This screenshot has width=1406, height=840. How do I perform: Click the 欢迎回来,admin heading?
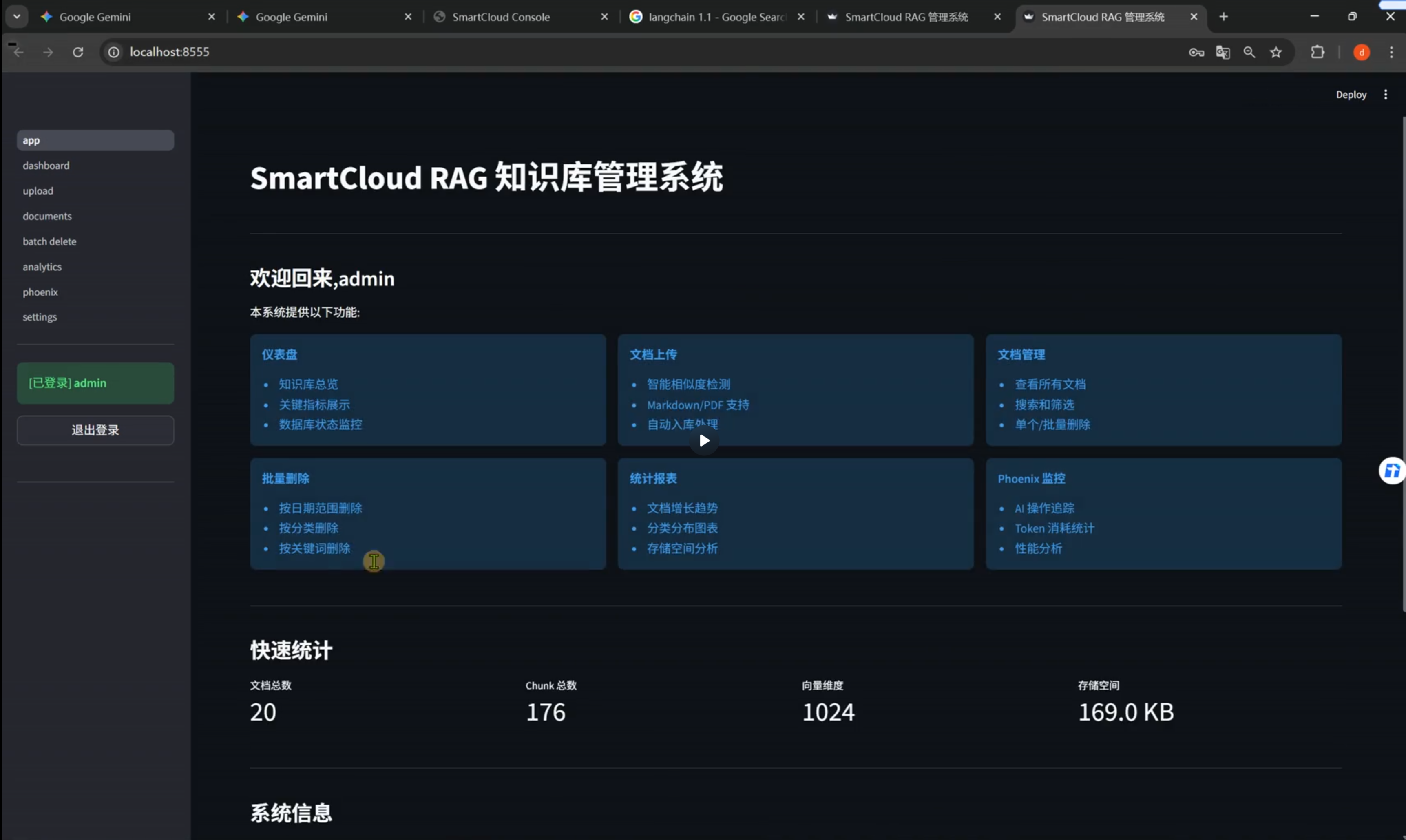click(x=322, y=279)
